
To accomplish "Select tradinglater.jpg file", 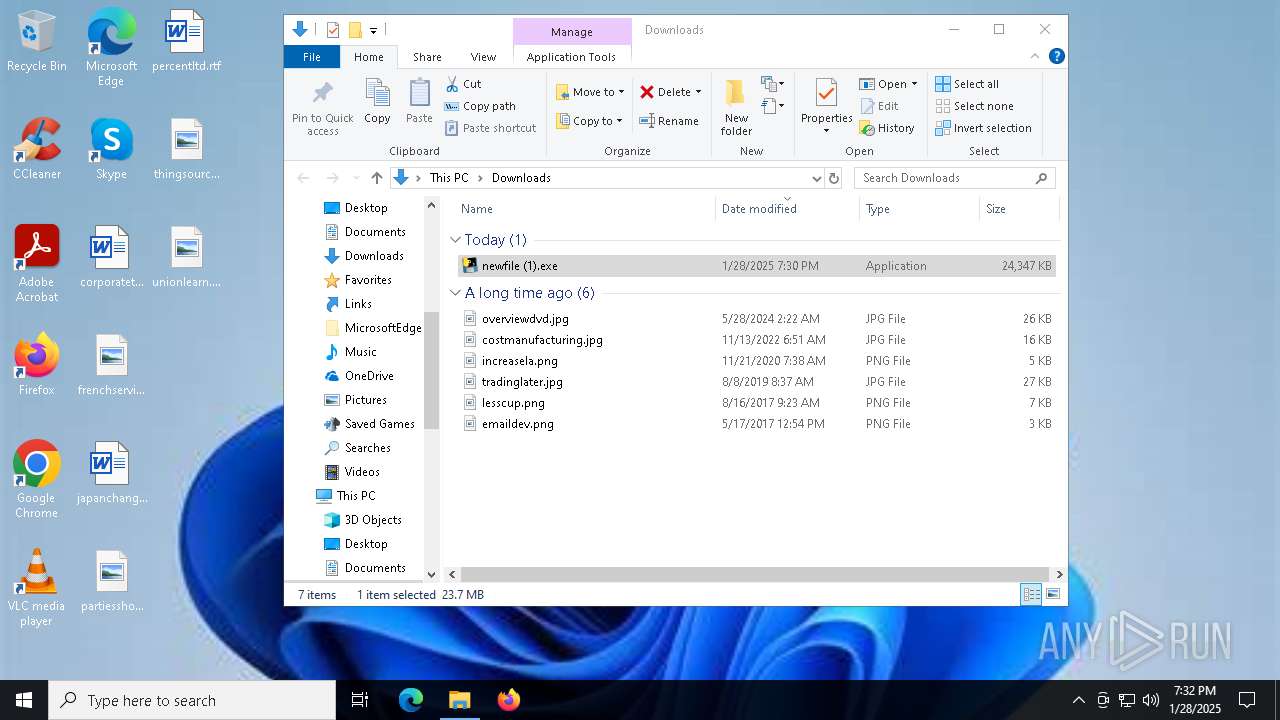I will (755, 382).
